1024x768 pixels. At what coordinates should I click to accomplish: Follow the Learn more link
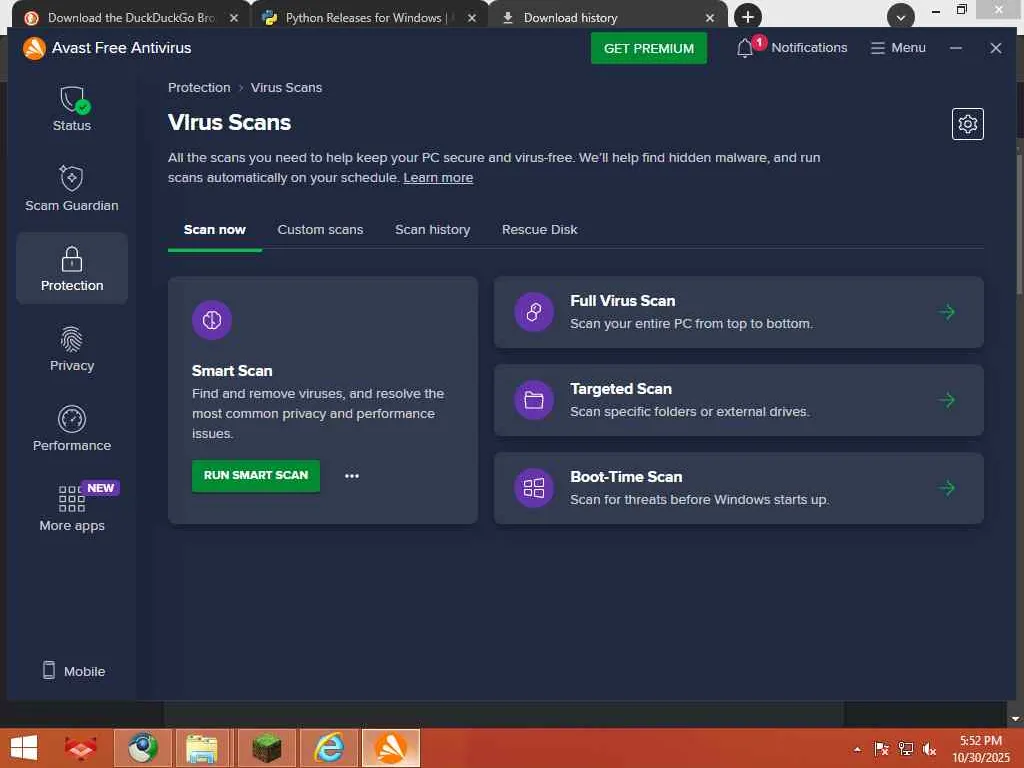(438, 178)
